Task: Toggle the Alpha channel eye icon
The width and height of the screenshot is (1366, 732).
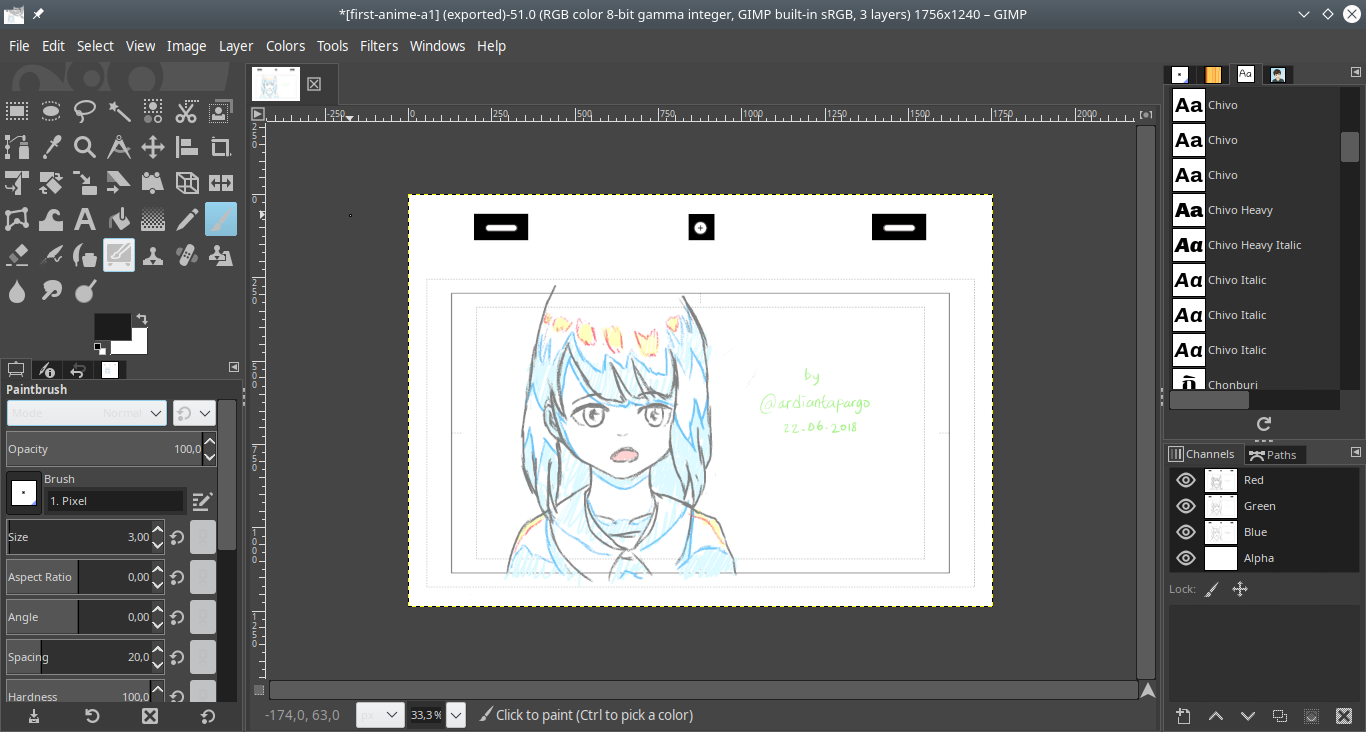Action: (1186, 558)
